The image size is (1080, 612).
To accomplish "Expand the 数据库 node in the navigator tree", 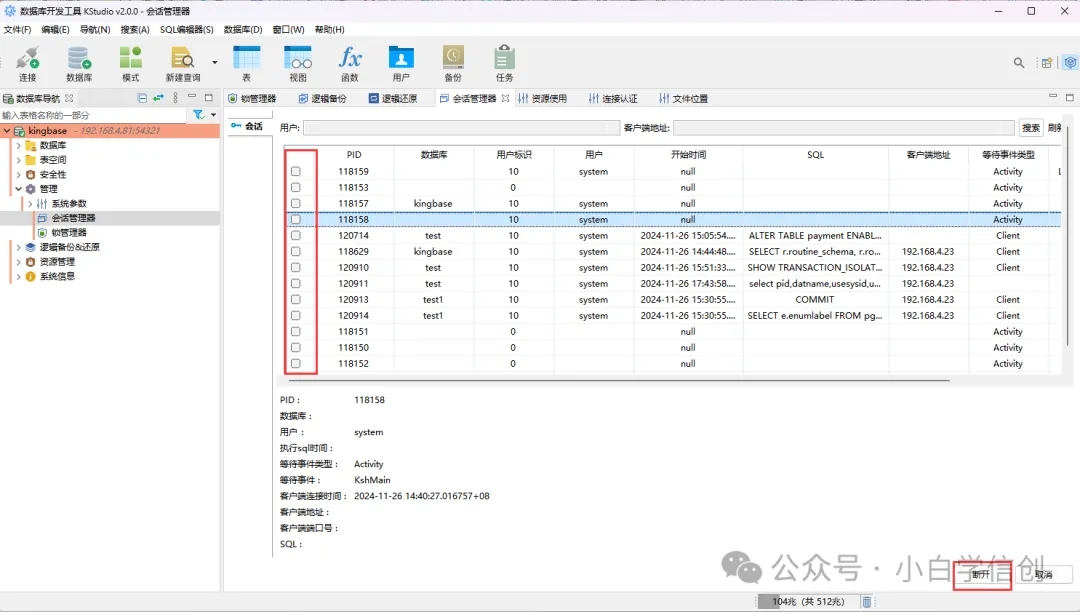I will pos(19,145).
